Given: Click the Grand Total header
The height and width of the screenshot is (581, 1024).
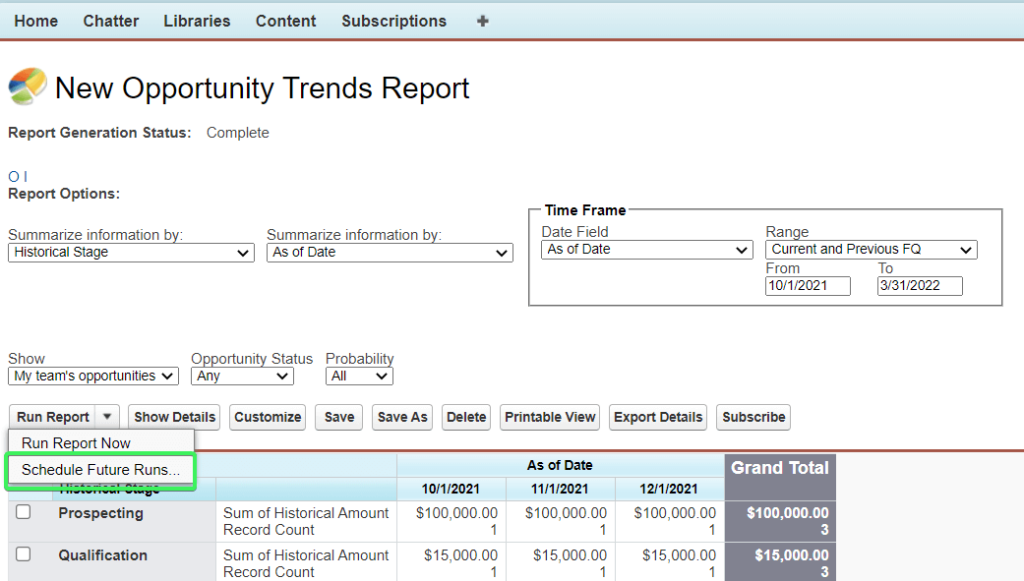Looking at the screenshot, I should (780, 468).
